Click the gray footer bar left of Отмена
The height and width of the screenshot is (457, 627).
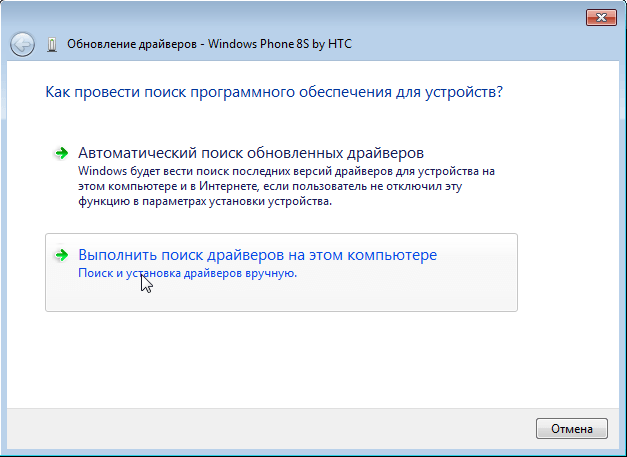[x=268, y=429]
